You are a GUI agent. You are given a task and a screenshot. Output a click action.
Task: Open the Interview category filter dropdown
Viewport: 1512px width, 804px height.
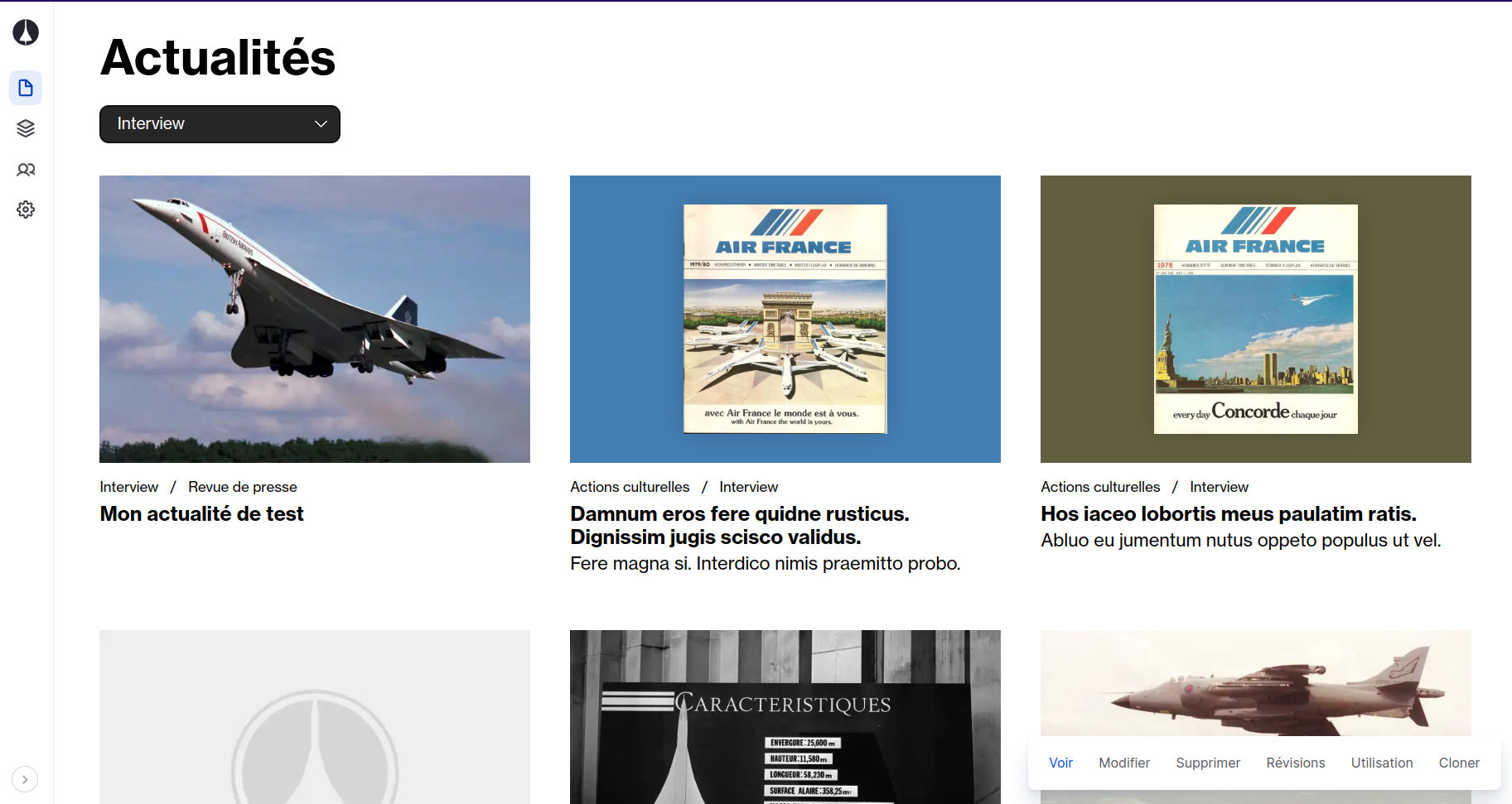point(220,124)
